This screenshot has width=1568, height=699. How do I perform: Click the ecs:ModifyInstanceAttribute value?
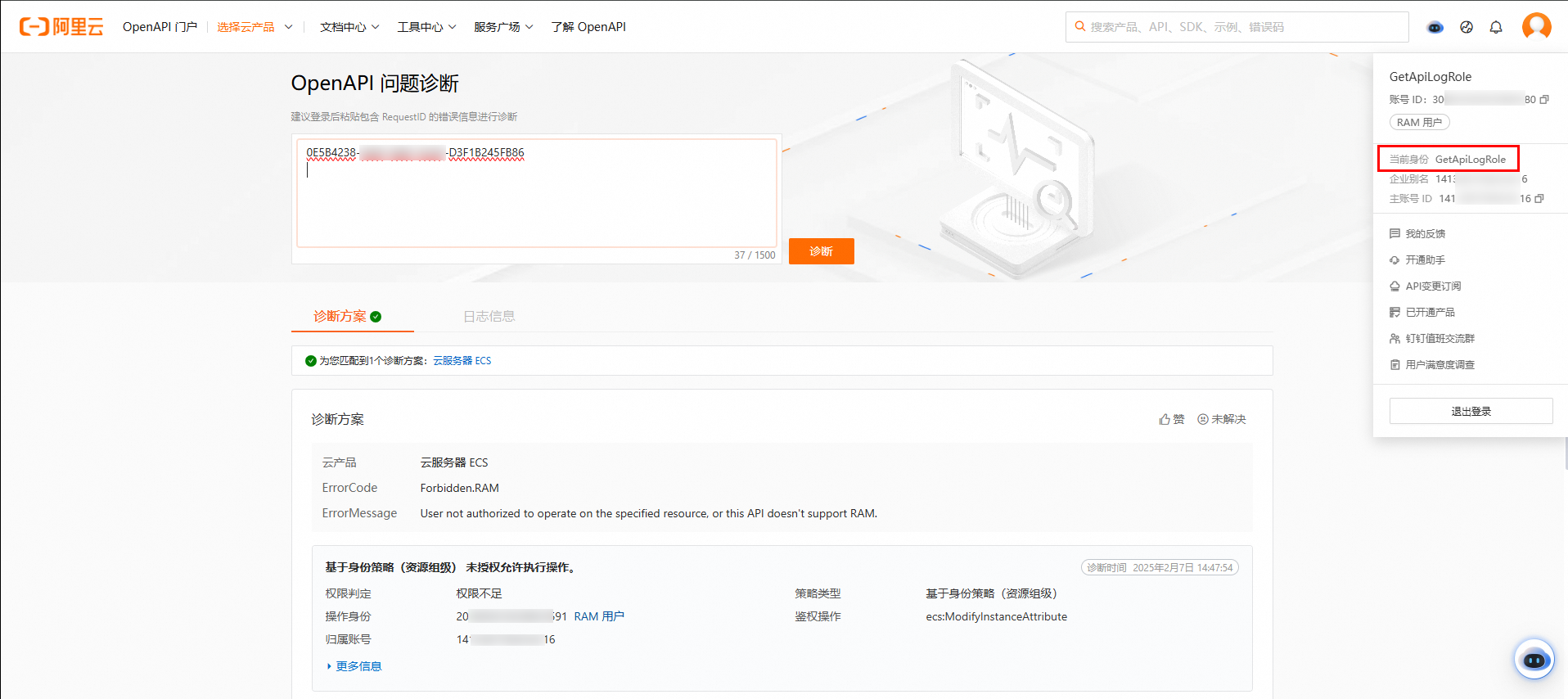tap(997, 616)
